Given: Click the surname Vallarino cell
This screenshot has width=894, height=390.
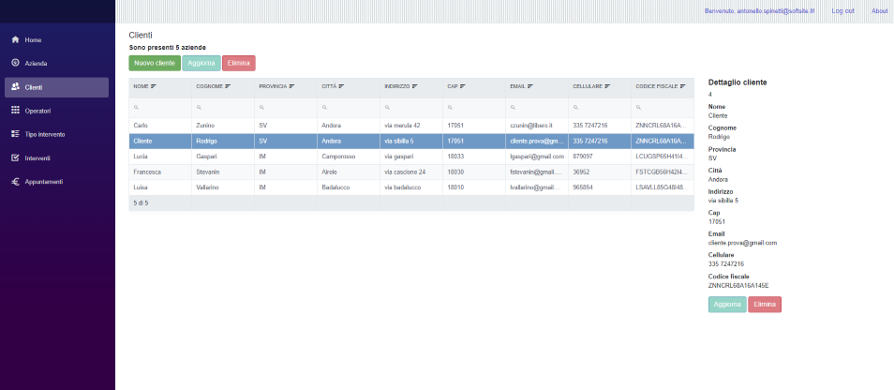Looking at the screenshot, I should coord(223,187).
